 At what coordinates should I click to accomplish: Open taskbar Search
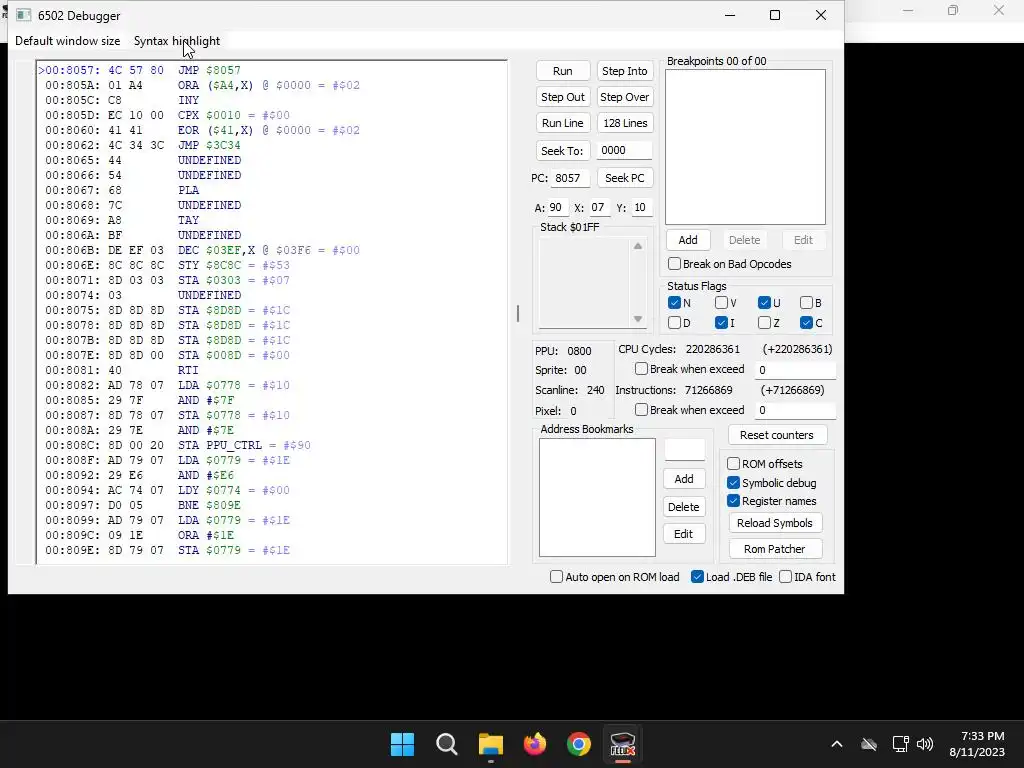[447, 744]
